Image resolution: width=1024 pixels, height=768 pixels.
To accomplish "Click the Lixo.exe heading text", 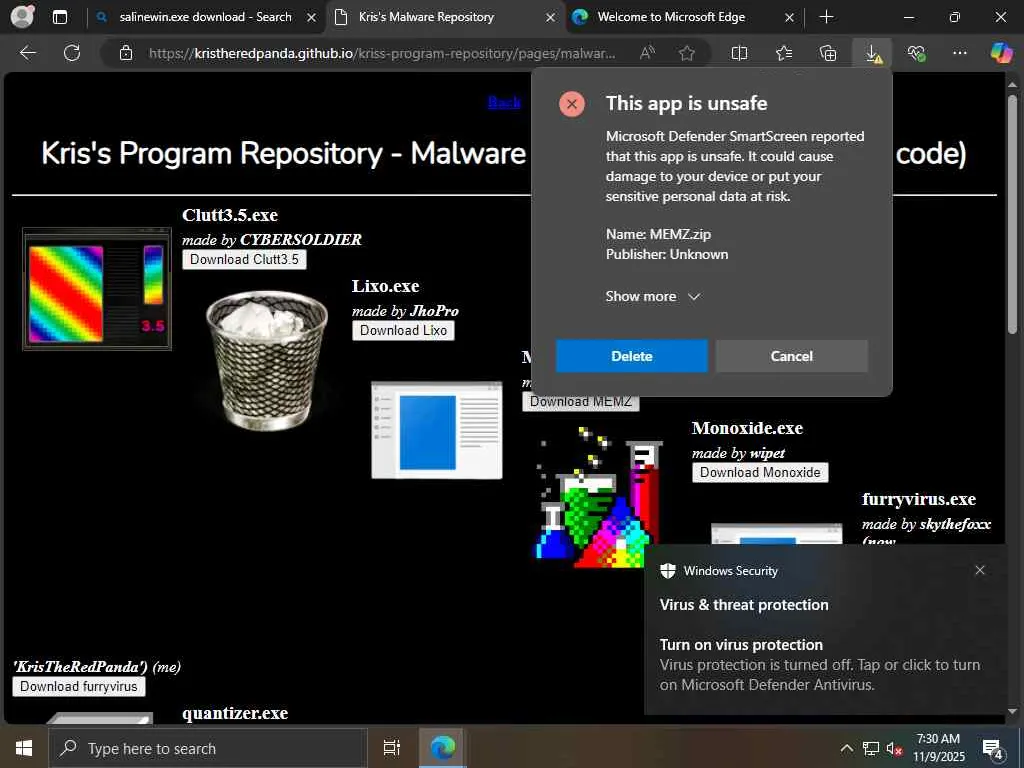I will point(385,286).
